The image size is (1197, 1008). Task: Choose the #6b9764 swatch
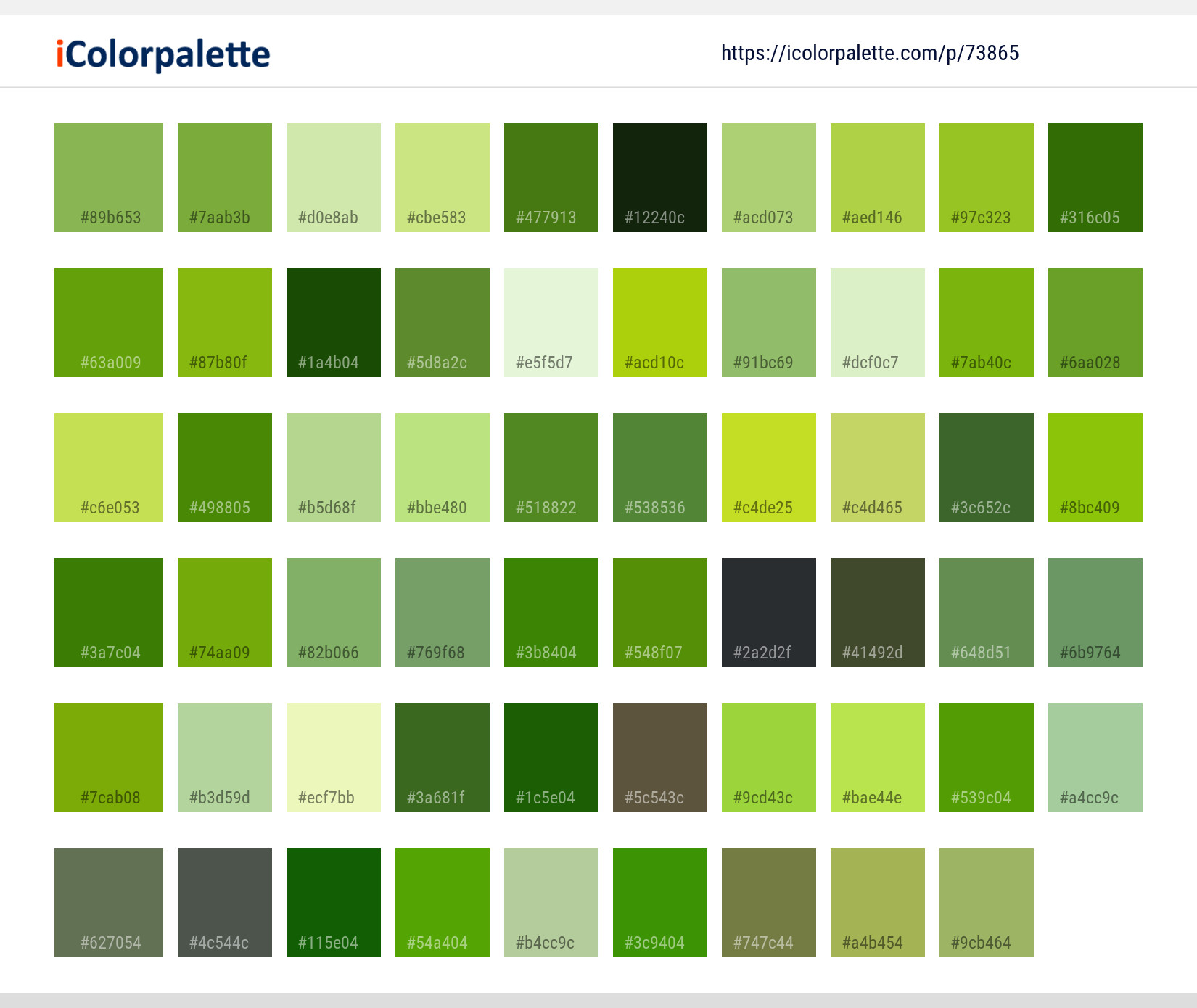coord(1095,613)
